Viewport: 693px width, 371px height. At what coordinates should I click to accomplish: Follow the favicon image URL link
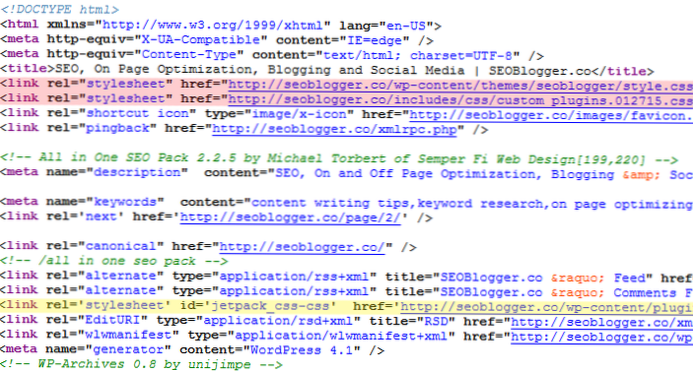(551, 115)
